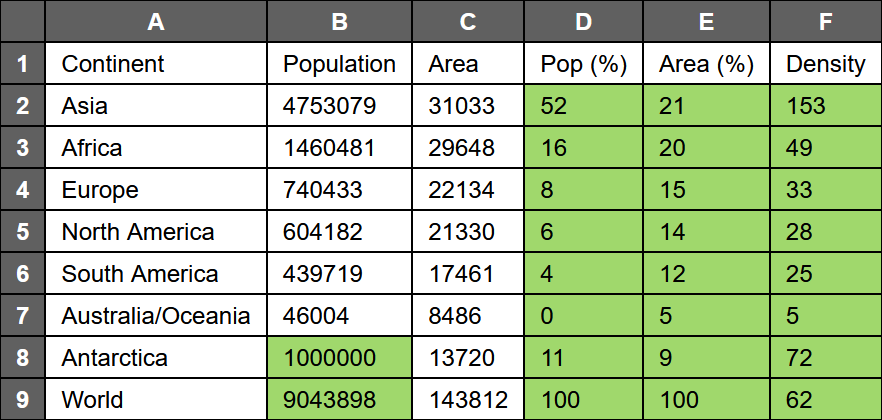Click the Asia cell
The width and height of the screenshot is (882, 420).
click(x=155, y=106)
